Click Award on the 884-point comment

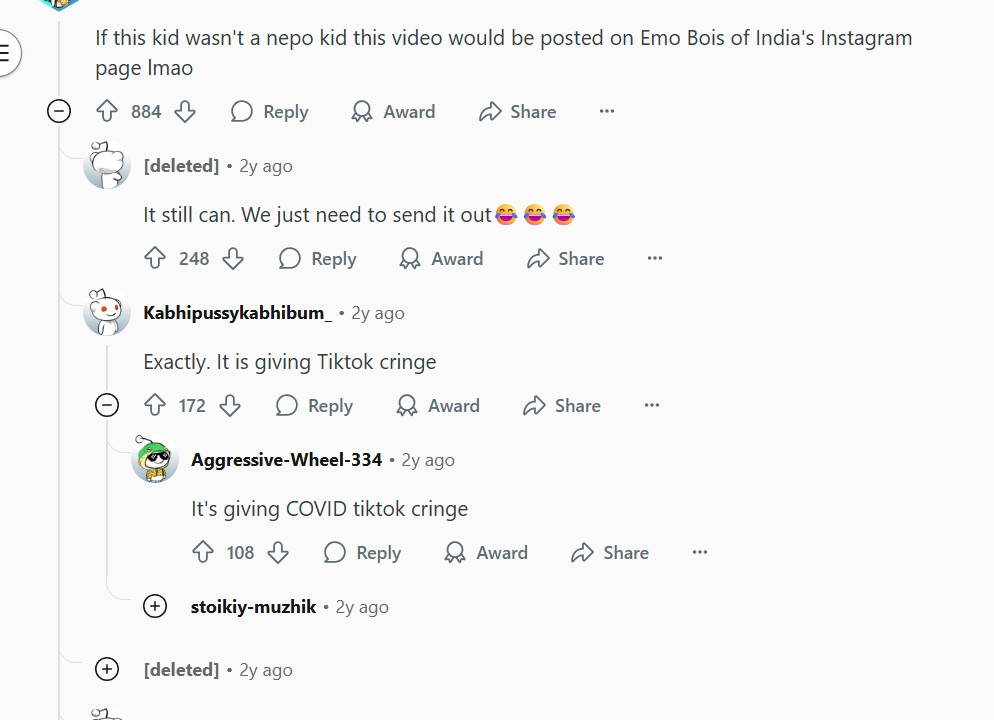(393, 112)
